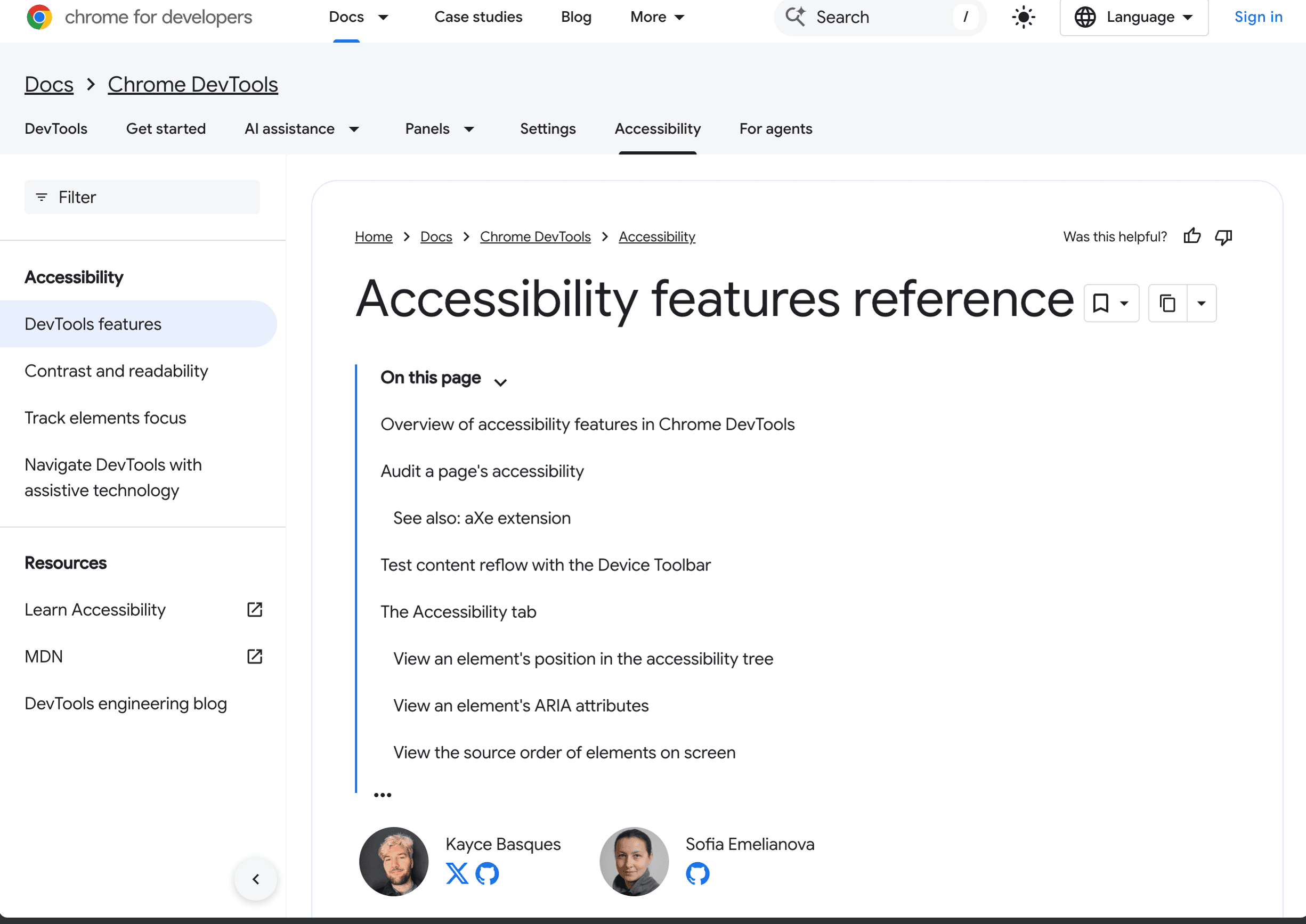Open Navigate DevTools with assistive technology

pyautogui.click(x=113, y=478)
